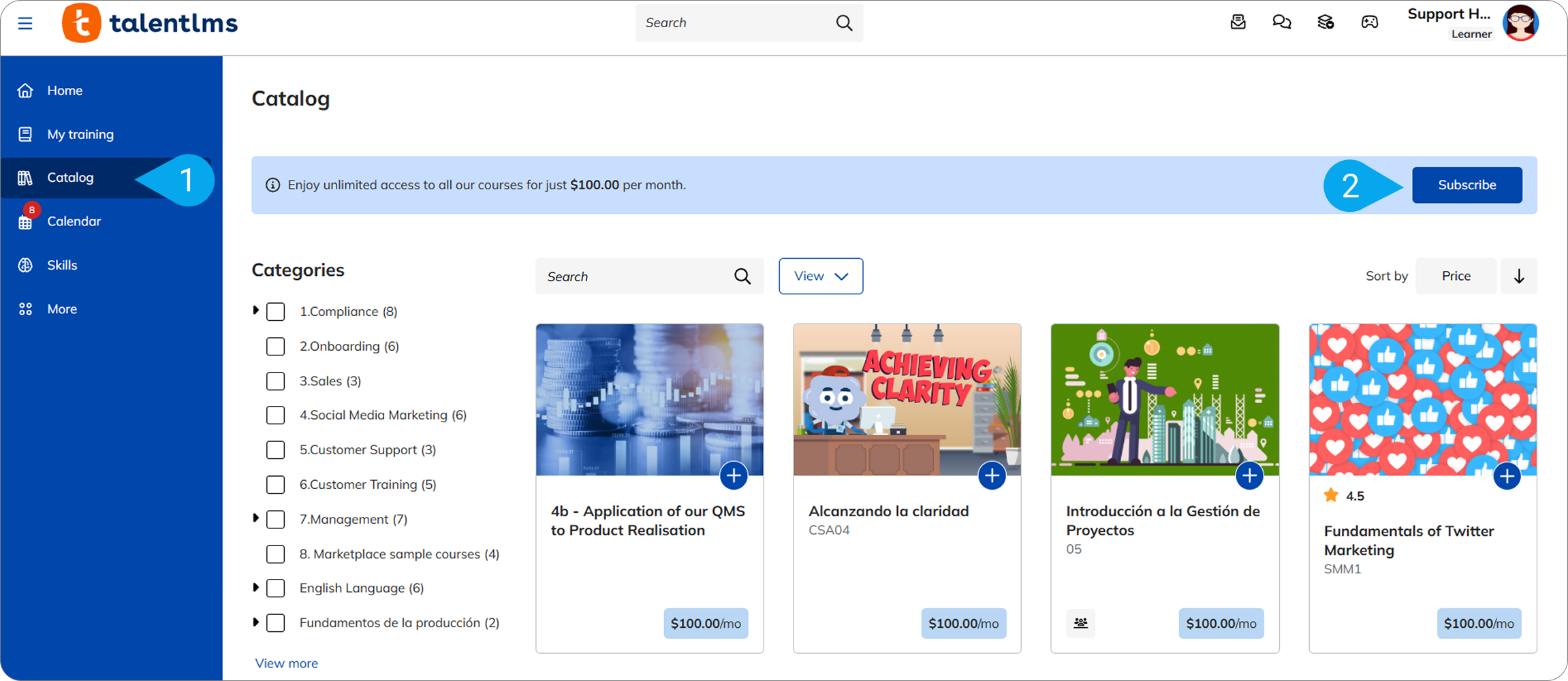The width and height of the screenshot is (1568, 681).
Task: Open the hamburger menu icon
Action: [25, 23]
